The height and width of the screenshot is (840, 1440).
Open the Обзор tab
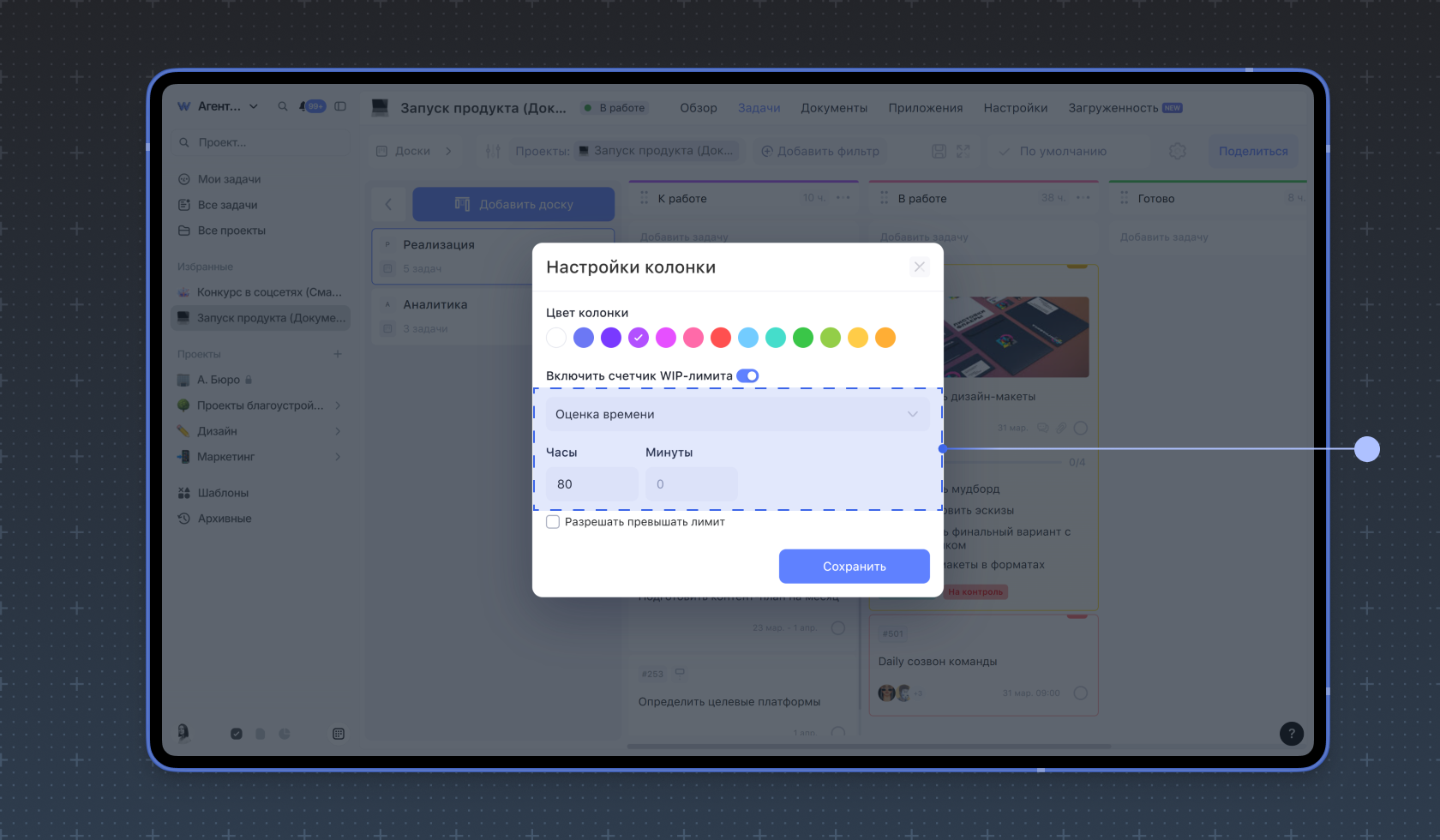pyautogui.click(x=698, y=108)
